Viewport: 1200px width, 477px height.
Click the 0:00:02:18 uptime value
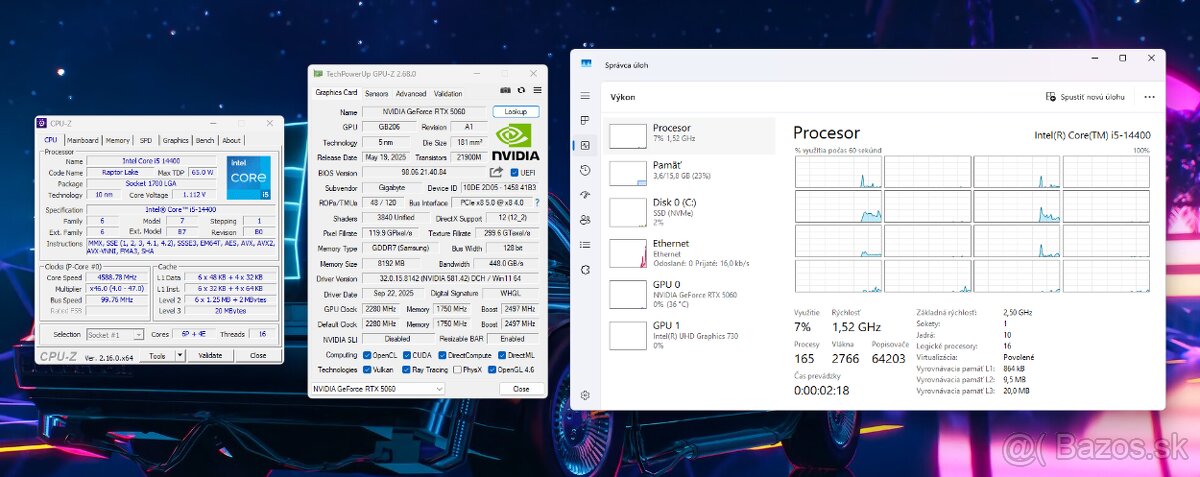(x=821, y=391)
